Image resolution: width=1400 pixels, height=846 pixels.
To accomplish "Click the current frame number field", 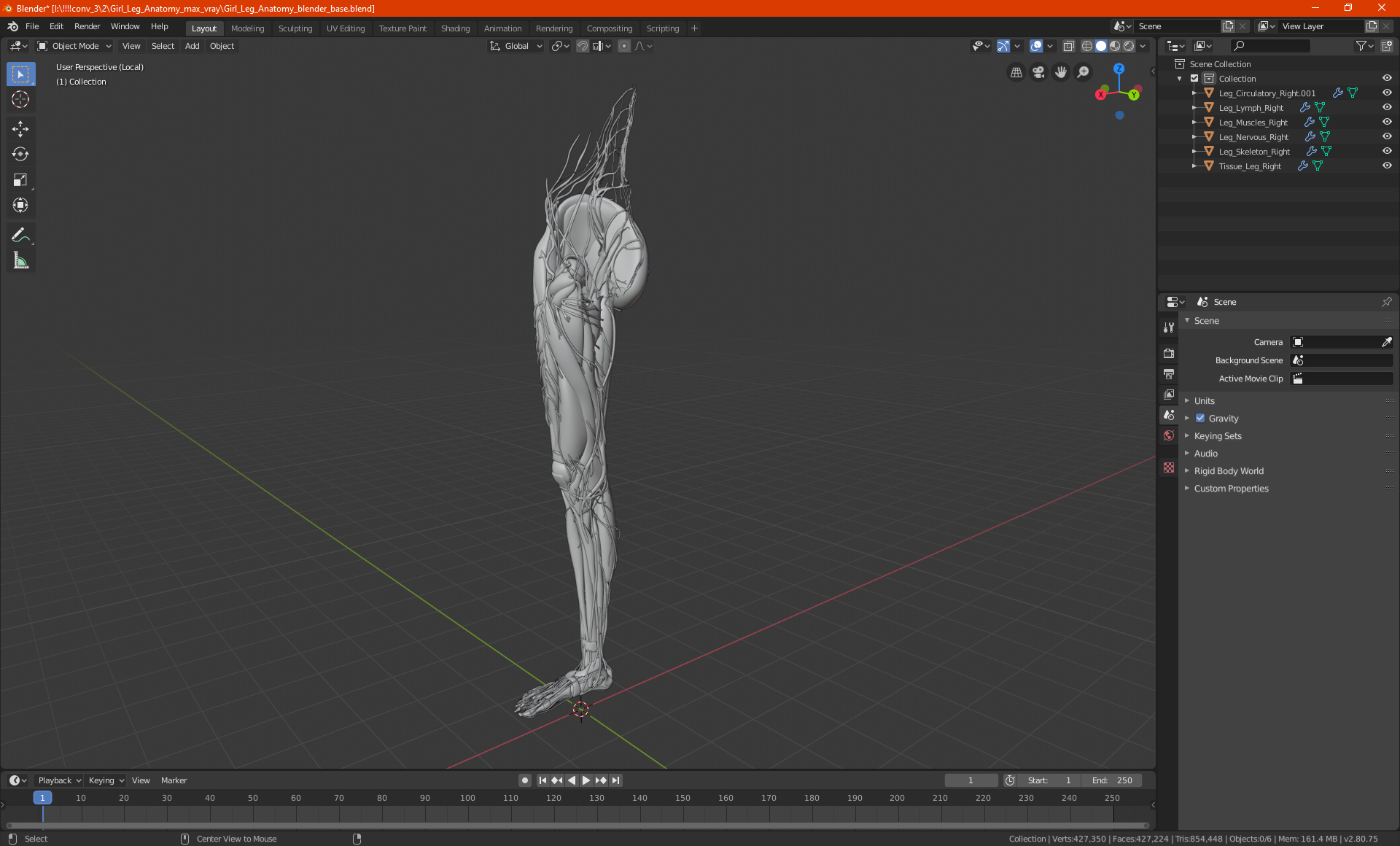I will (971, 780).
